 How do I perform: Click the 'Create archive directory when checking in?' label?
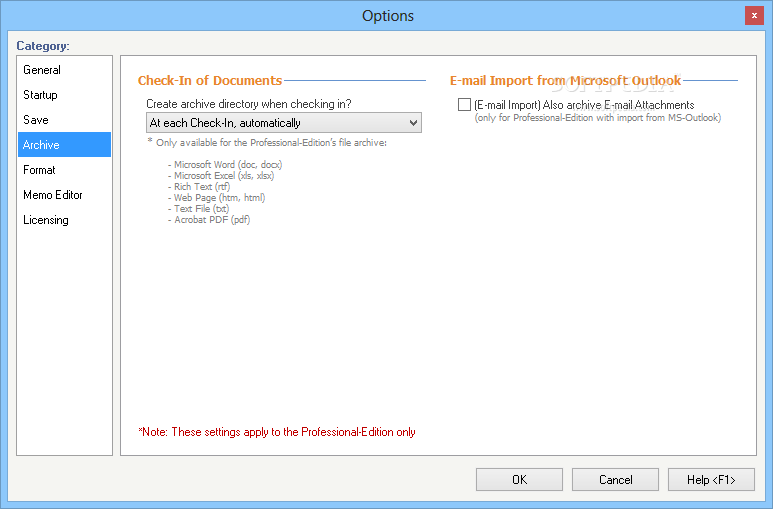(x=248, y=104)
